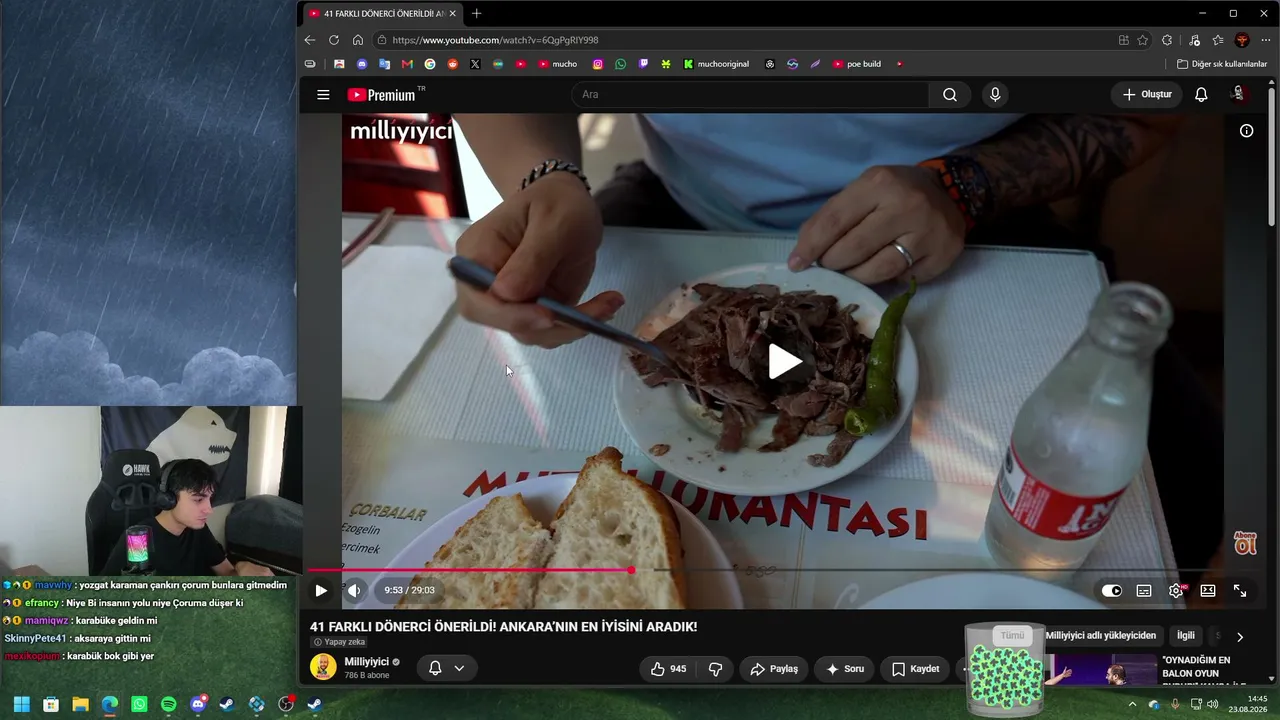Click the Kaydet save button

915,669
